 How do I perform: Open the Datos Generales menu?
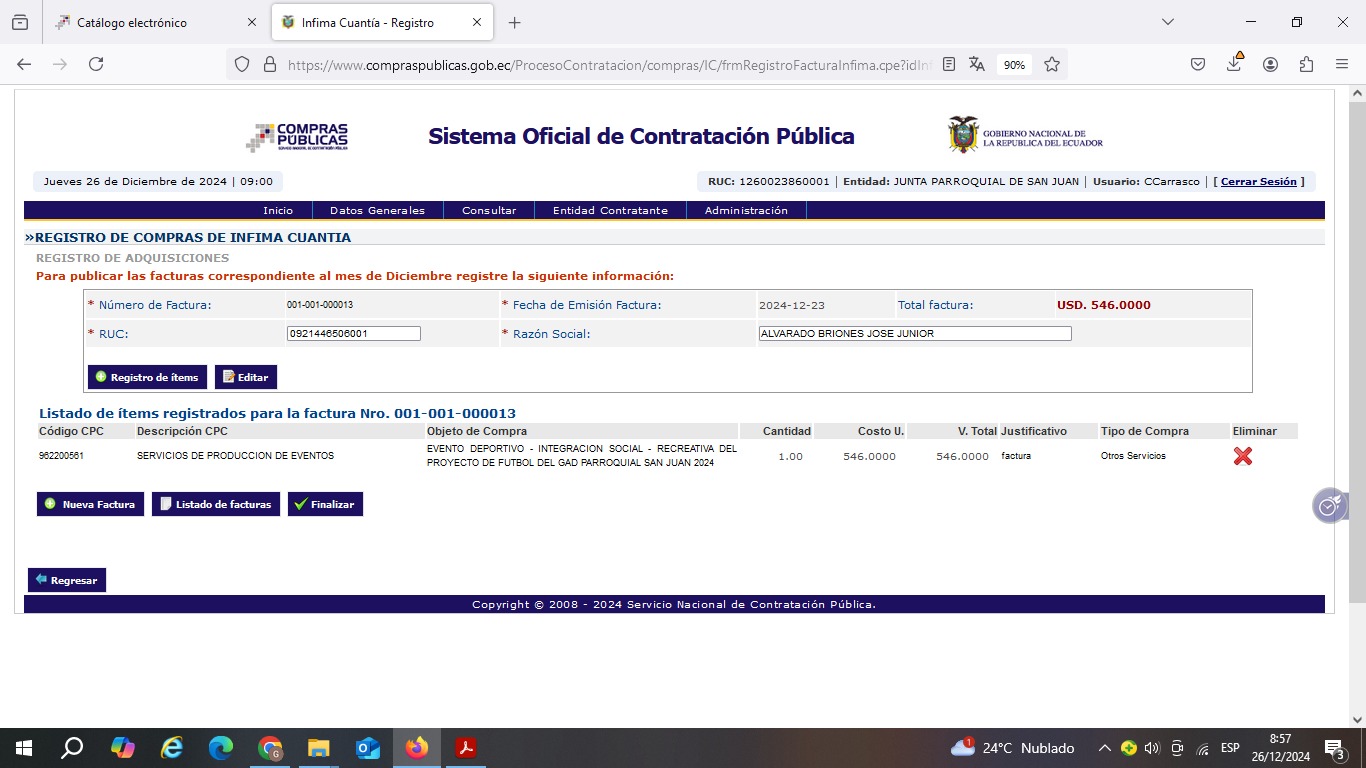(x=377, y=210)
